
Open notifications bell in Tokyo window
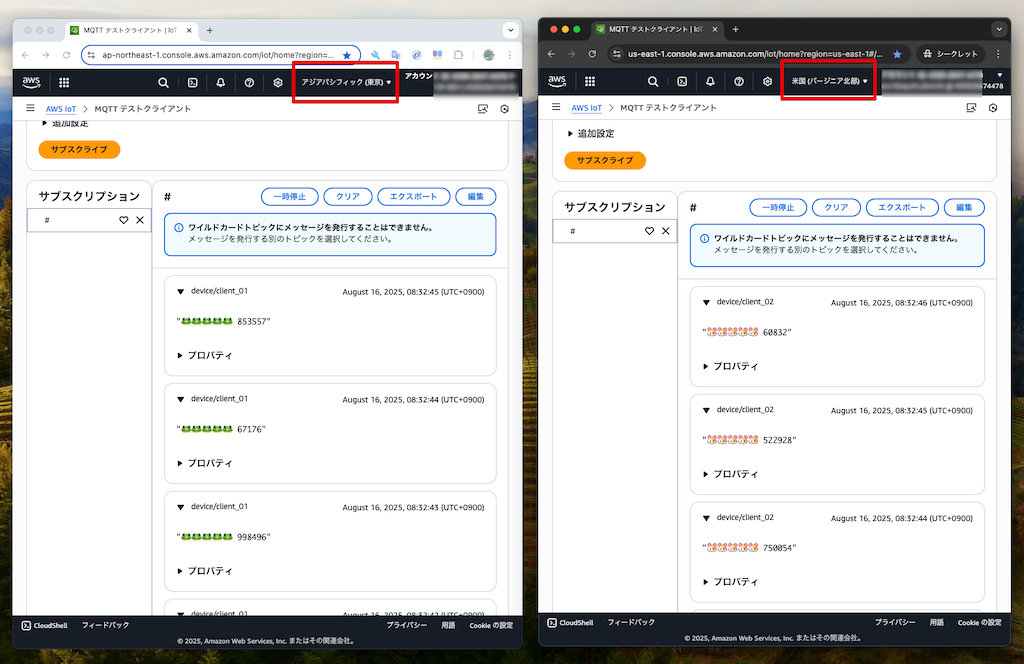pyautogui.click(x=221, y=82)
